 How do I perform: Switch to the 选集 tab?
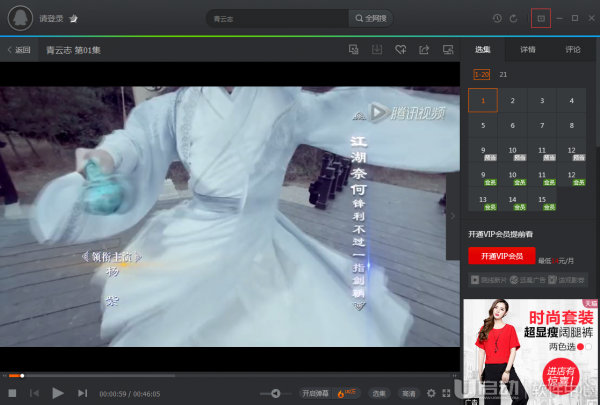(483, 49)
